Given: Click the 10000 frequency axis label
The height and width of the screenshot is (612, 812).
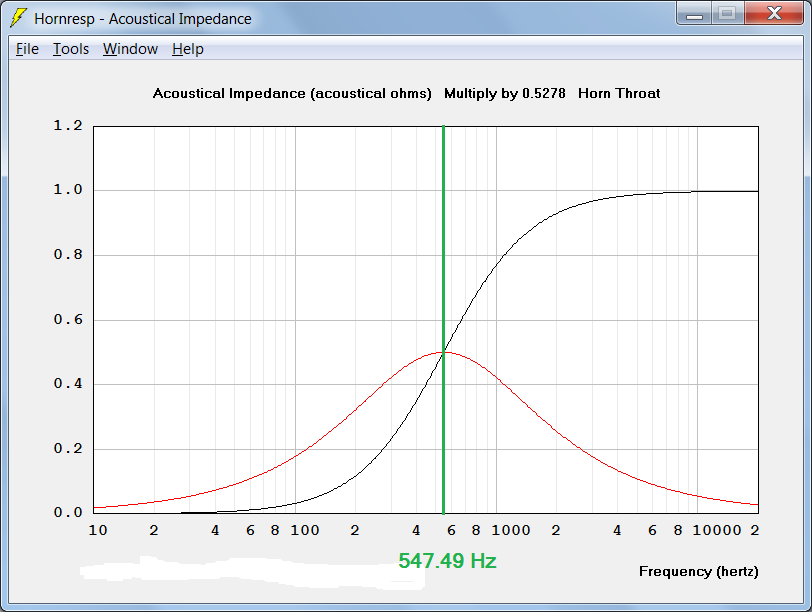Looking at the screenshot, I should [717, 530].
